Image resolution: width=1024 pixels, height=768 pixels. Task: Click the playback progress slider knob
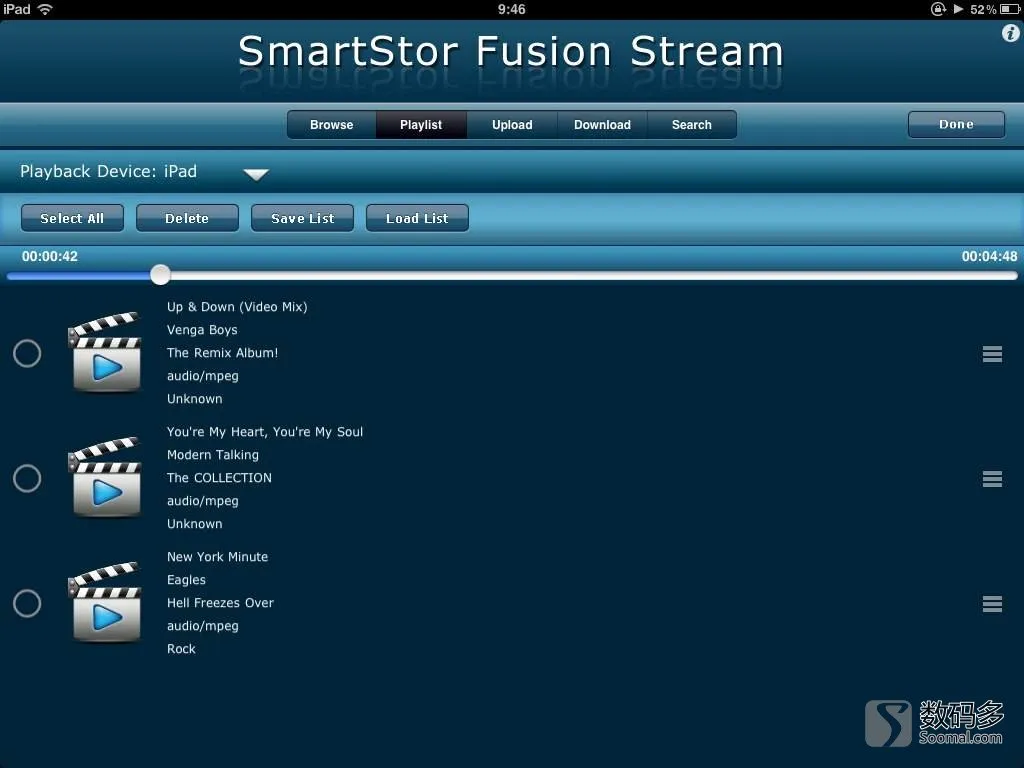160,275
